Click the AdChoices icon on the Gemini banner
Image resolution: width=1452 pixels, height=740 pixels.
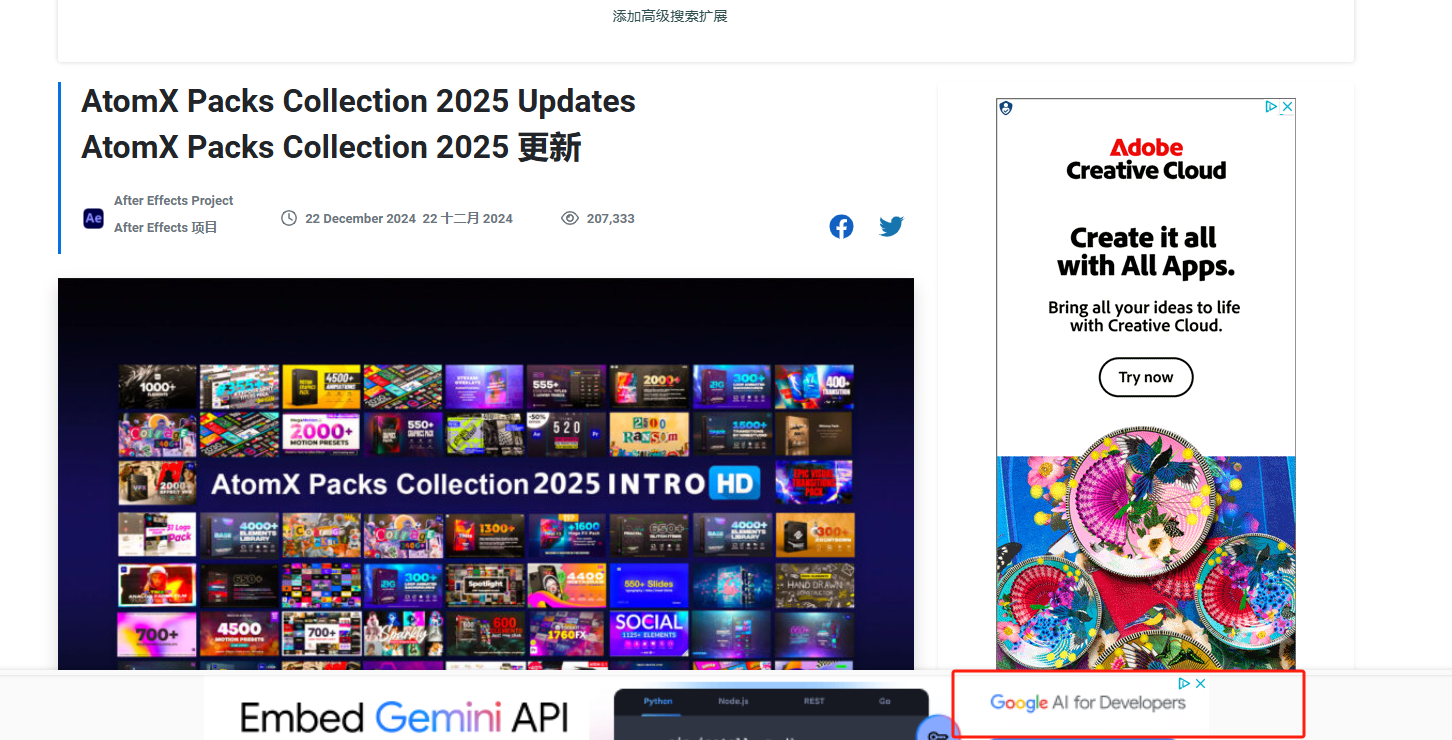click(x=1184, y=684)
